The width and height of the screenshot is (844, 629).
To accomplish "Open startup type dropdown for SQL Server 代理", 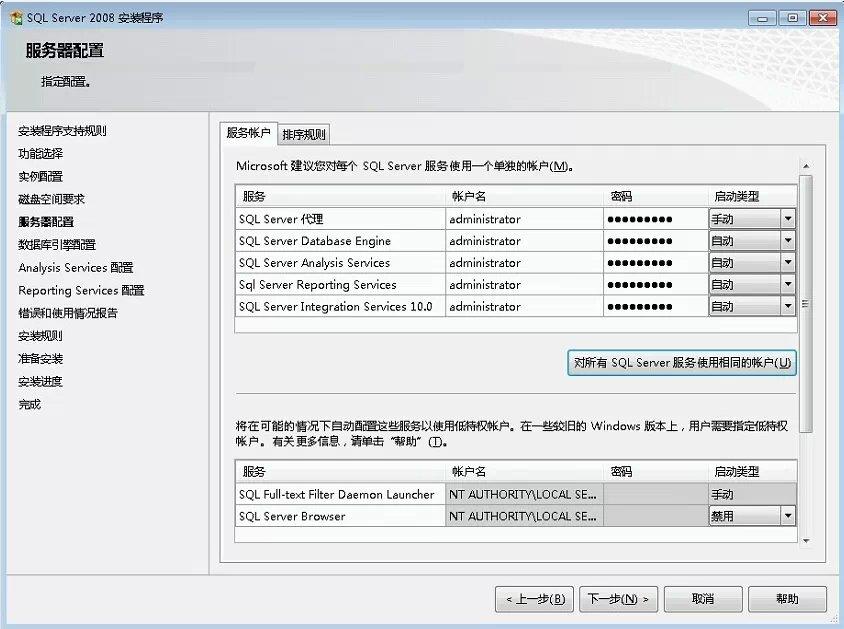I will point(788,219).
